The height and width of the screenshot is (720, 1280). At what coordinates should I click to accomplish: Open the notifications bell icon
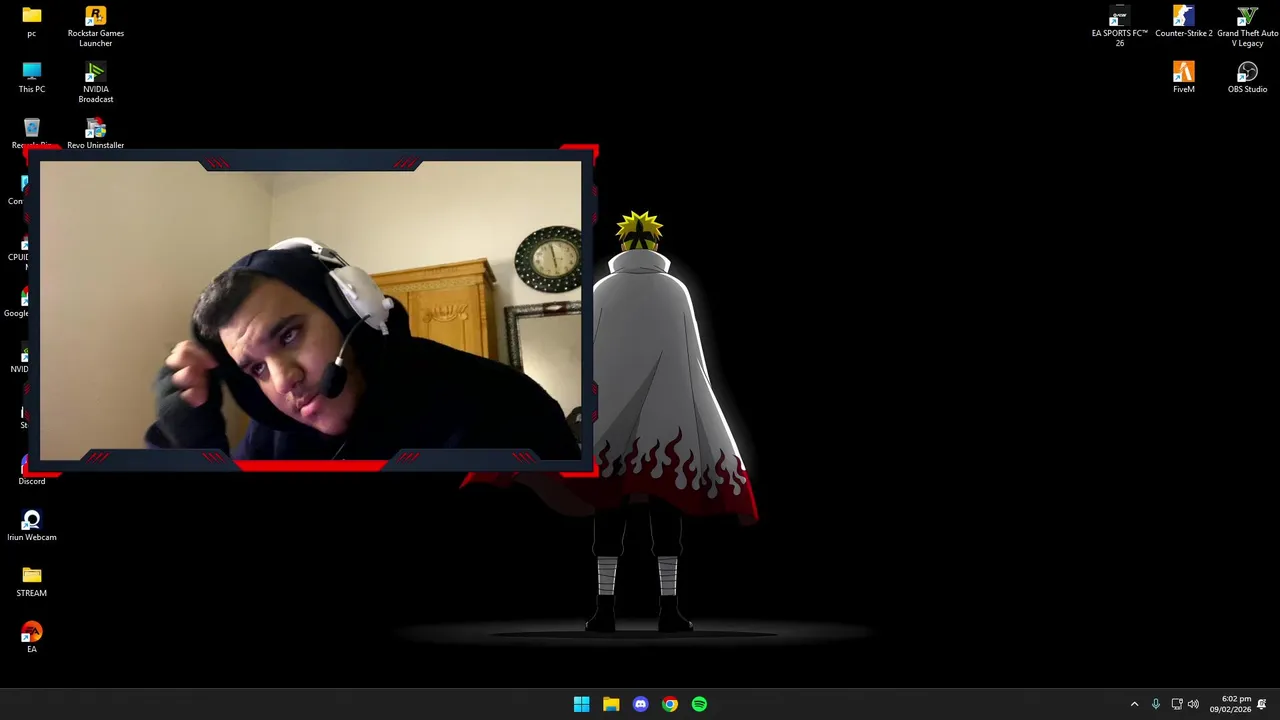pyautogui.click(x=1262, y=704)
